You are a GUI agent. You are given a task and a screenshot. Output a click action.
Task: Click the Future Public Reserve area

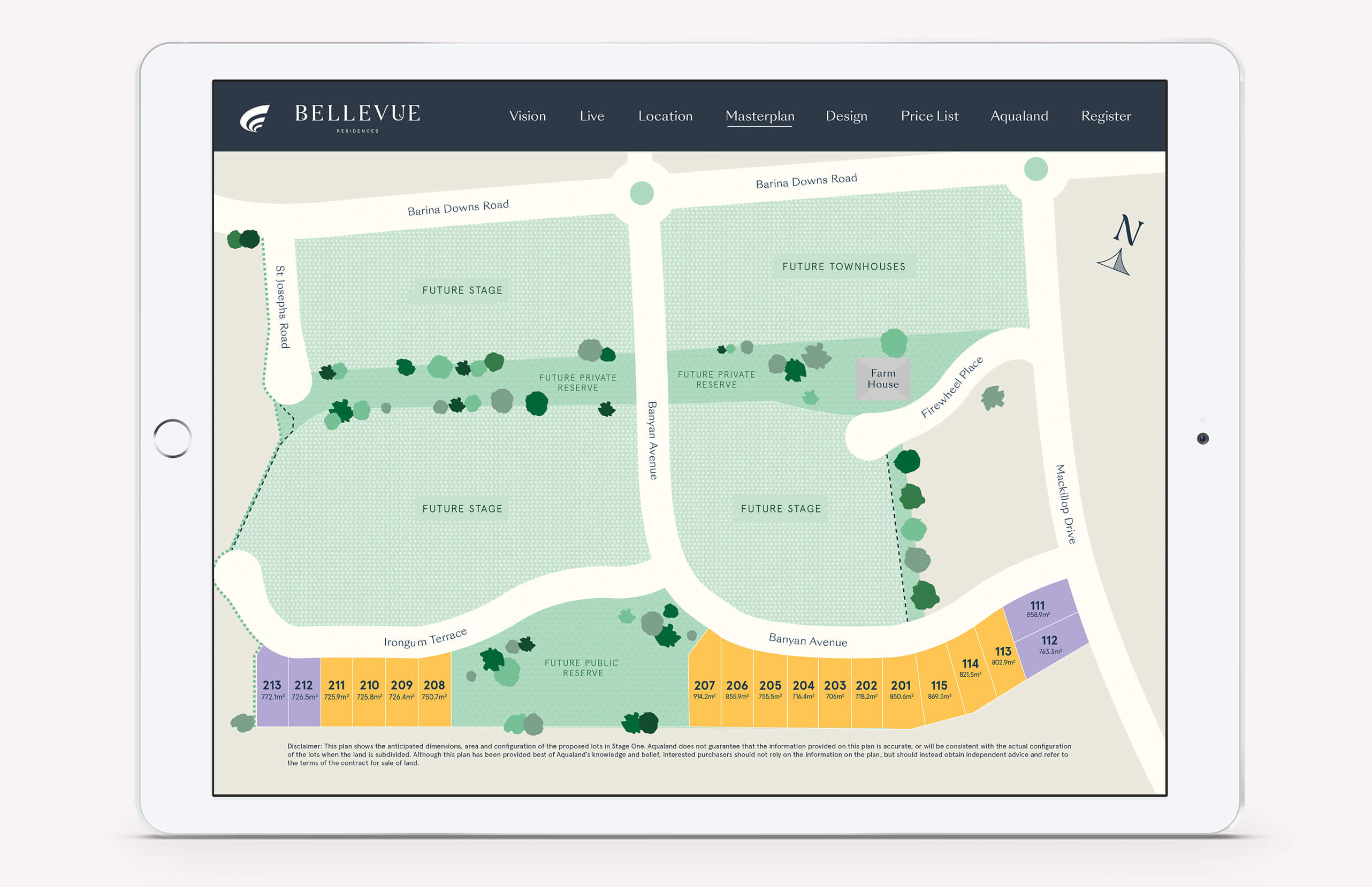582,668
